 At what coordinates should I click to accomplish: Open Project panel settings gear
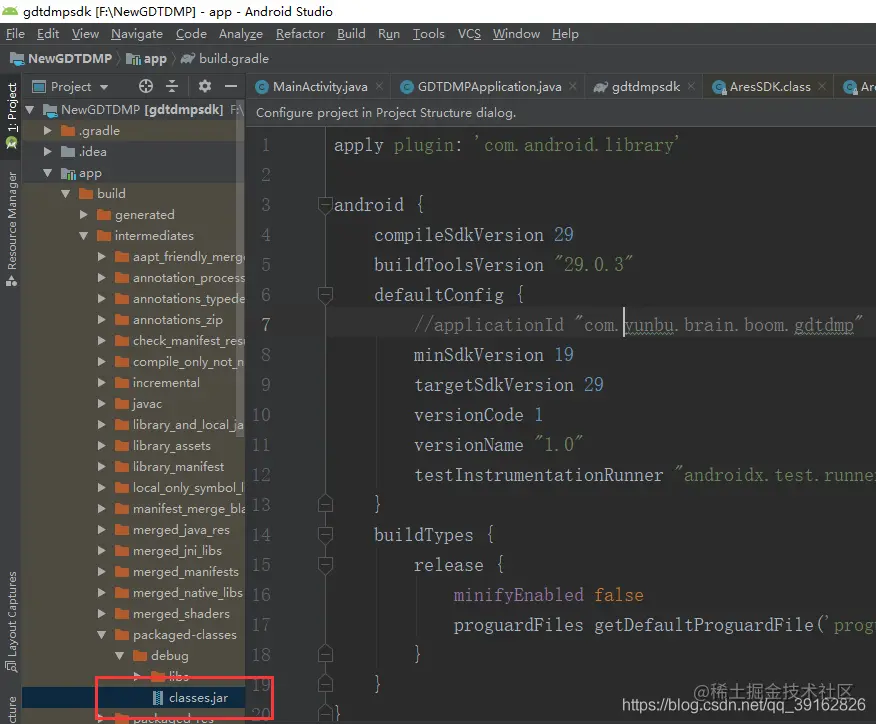[204, 86]
